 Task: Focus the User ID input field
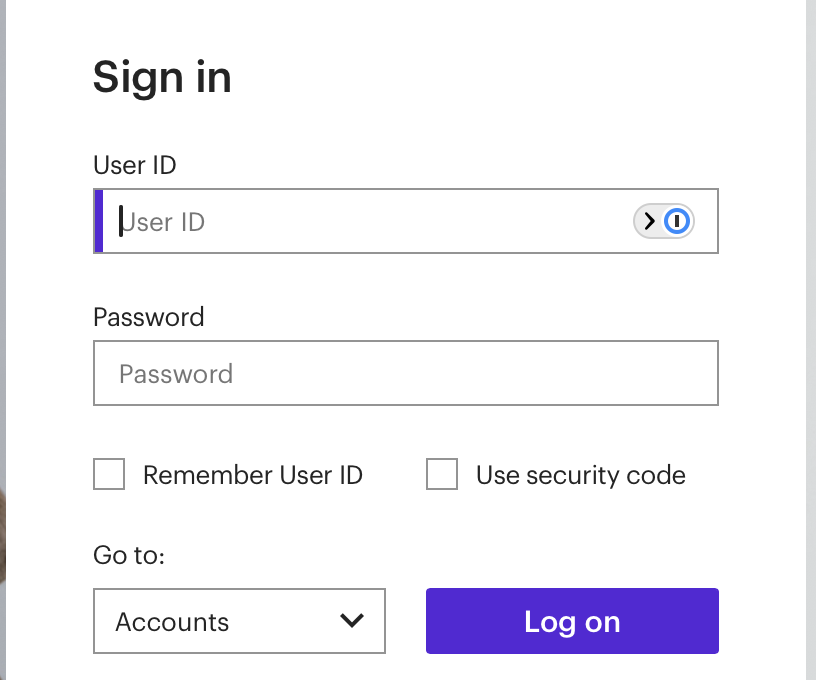[406, 221]
